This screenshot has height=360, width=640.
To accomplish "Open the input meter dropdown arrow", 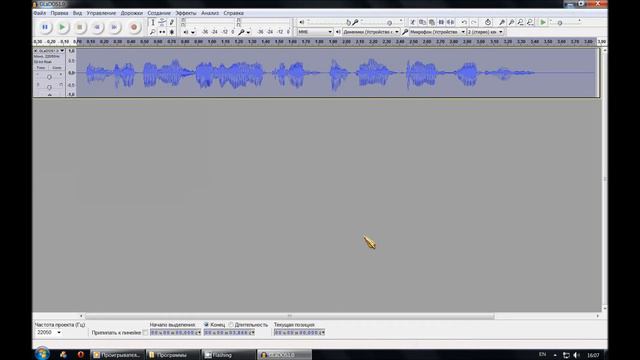I will [x=248, y=32].
